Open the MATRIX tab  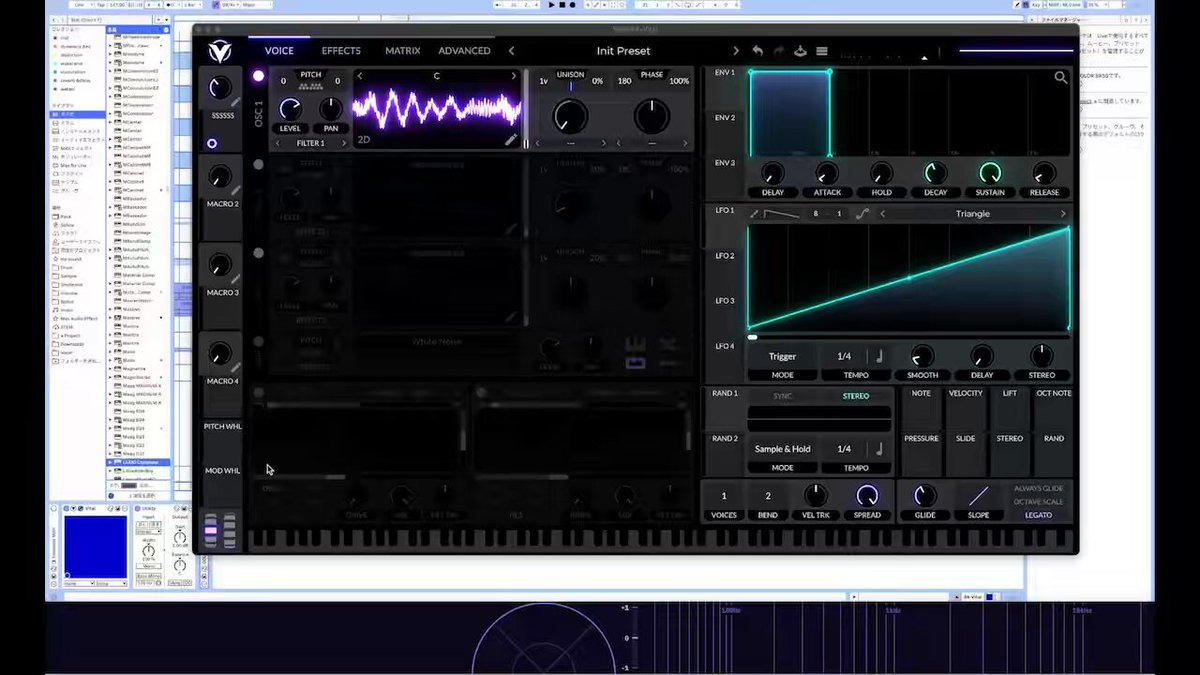point(402,51)
